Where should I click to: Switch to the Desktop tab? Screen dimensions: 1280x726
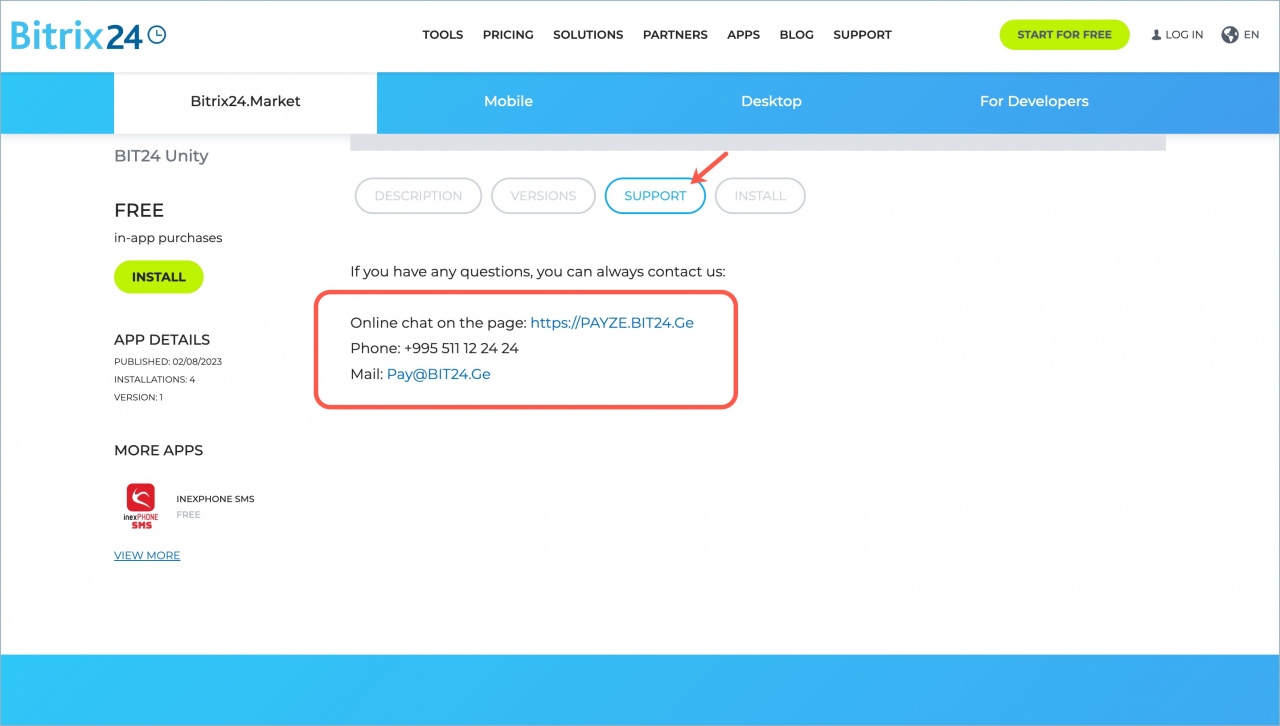pyautogui.click(x=771, y=102)
